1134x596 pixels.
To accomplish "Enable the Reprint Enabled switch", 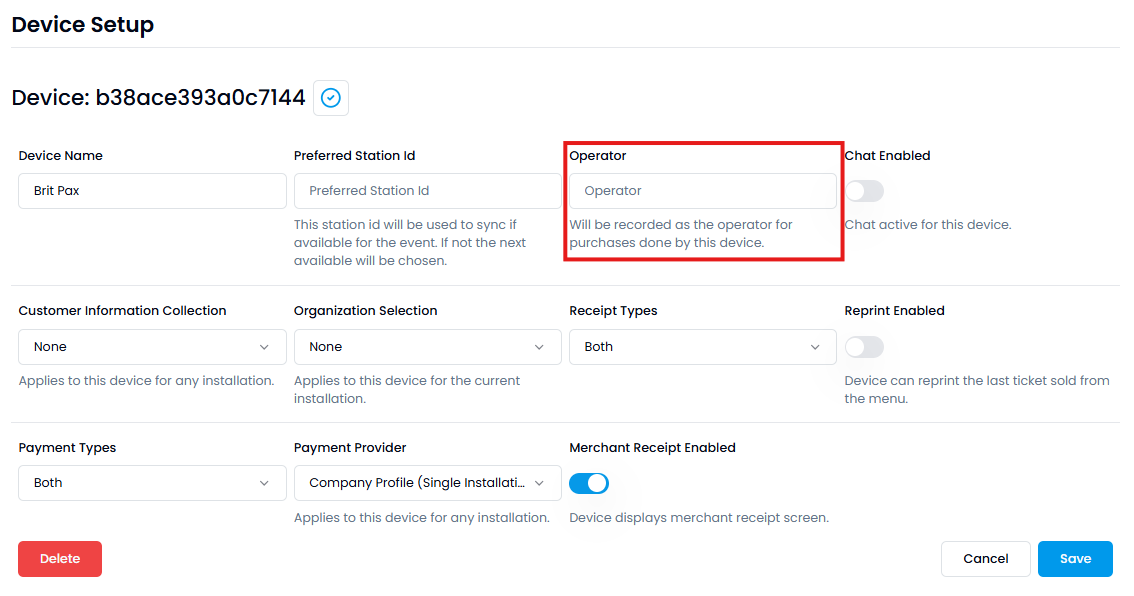I will [x=864, y=347].
